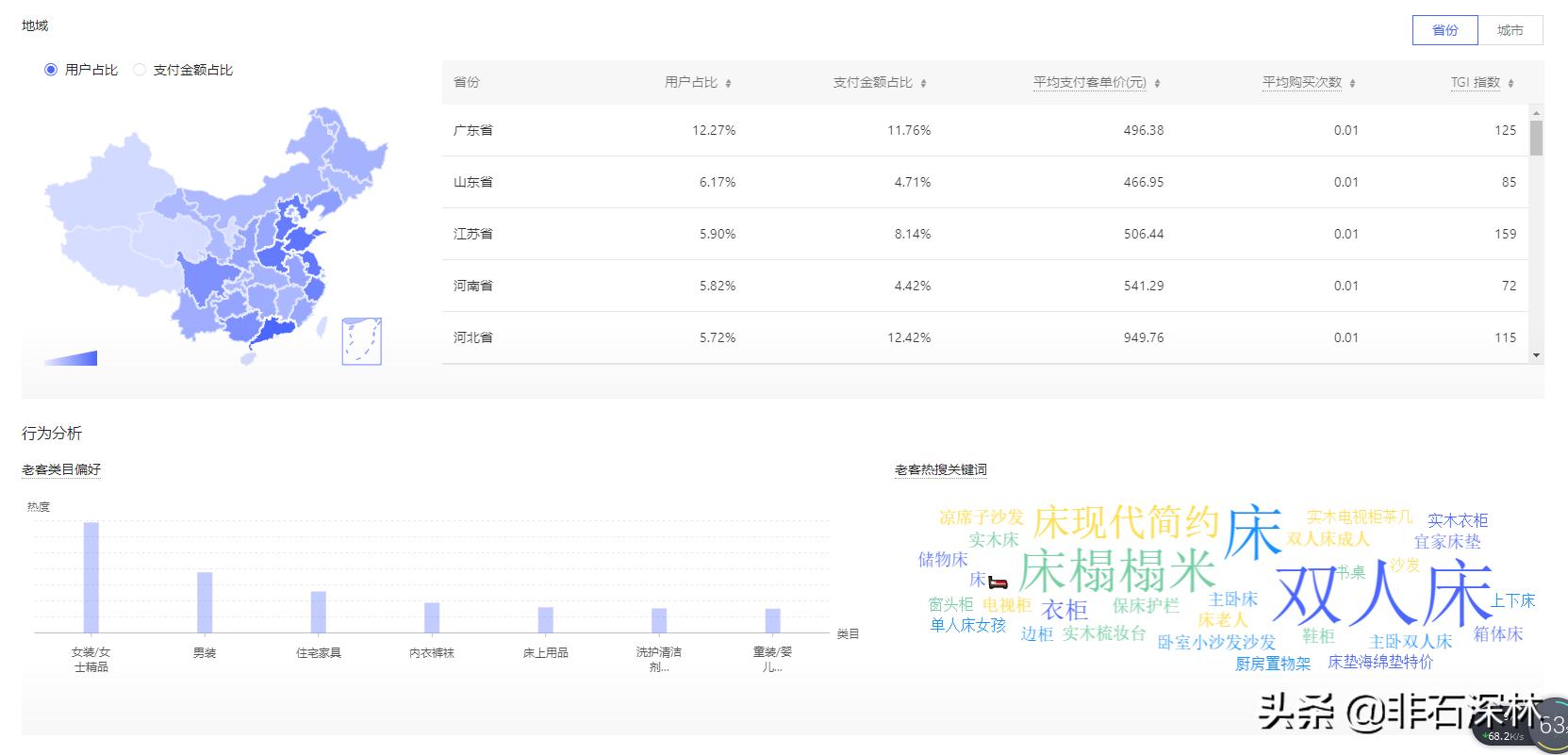Click the 洗护清洁剂 bar in chart

659,620
